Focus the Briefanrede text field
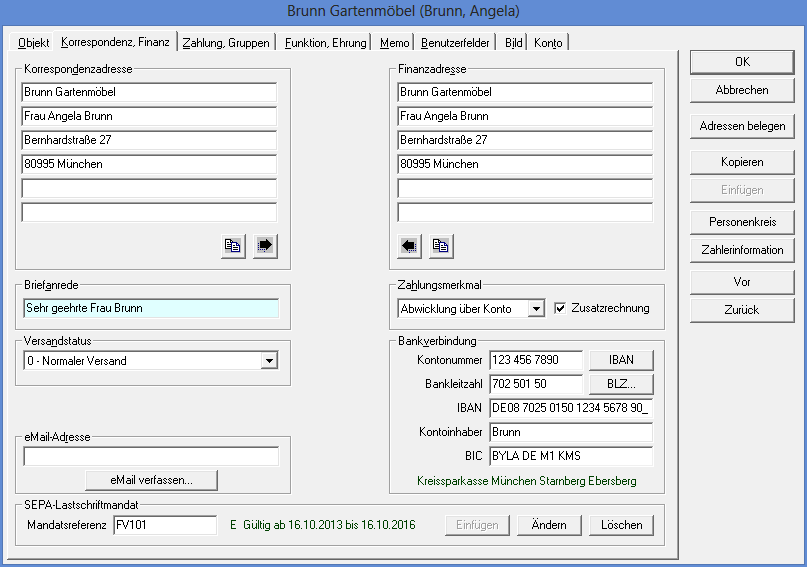This screenshot has width=807, height=567. click(151, 309)
